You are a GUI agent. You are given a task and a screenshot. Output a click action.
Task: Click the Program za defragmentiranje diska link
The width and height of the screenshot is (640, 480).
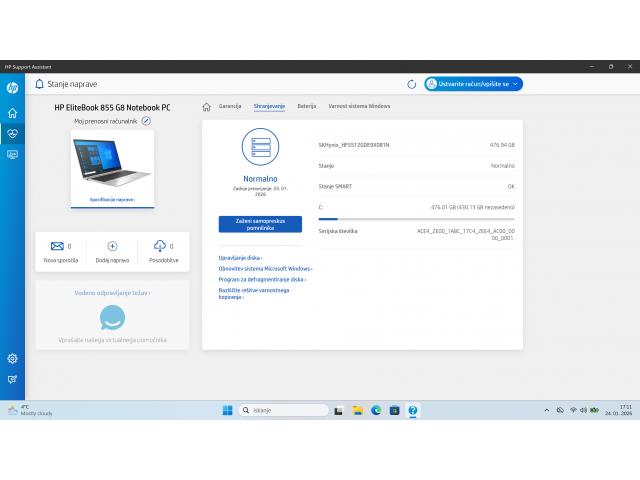[x=262, y=280]
